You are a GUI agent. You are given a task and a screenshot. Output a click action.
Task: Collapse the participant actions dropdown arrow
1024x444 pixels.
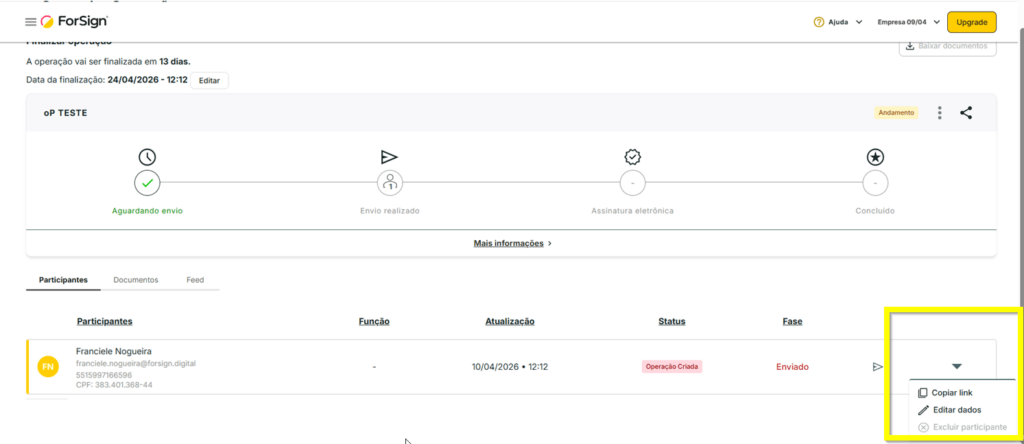coord(956,367)
